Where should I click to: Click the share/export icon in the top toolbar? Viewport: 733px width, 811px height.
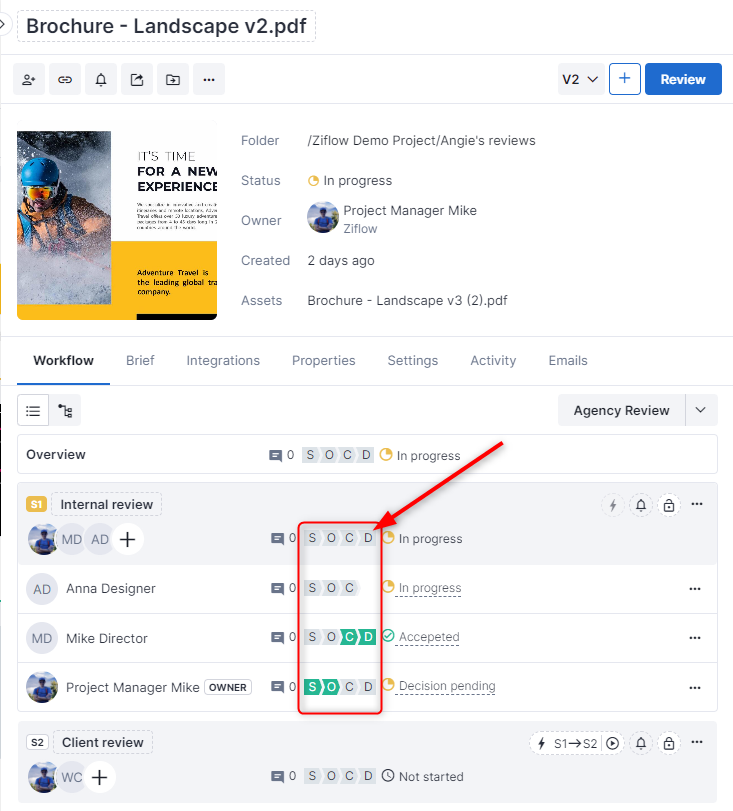pyautogui.click(x=137, y=80)
